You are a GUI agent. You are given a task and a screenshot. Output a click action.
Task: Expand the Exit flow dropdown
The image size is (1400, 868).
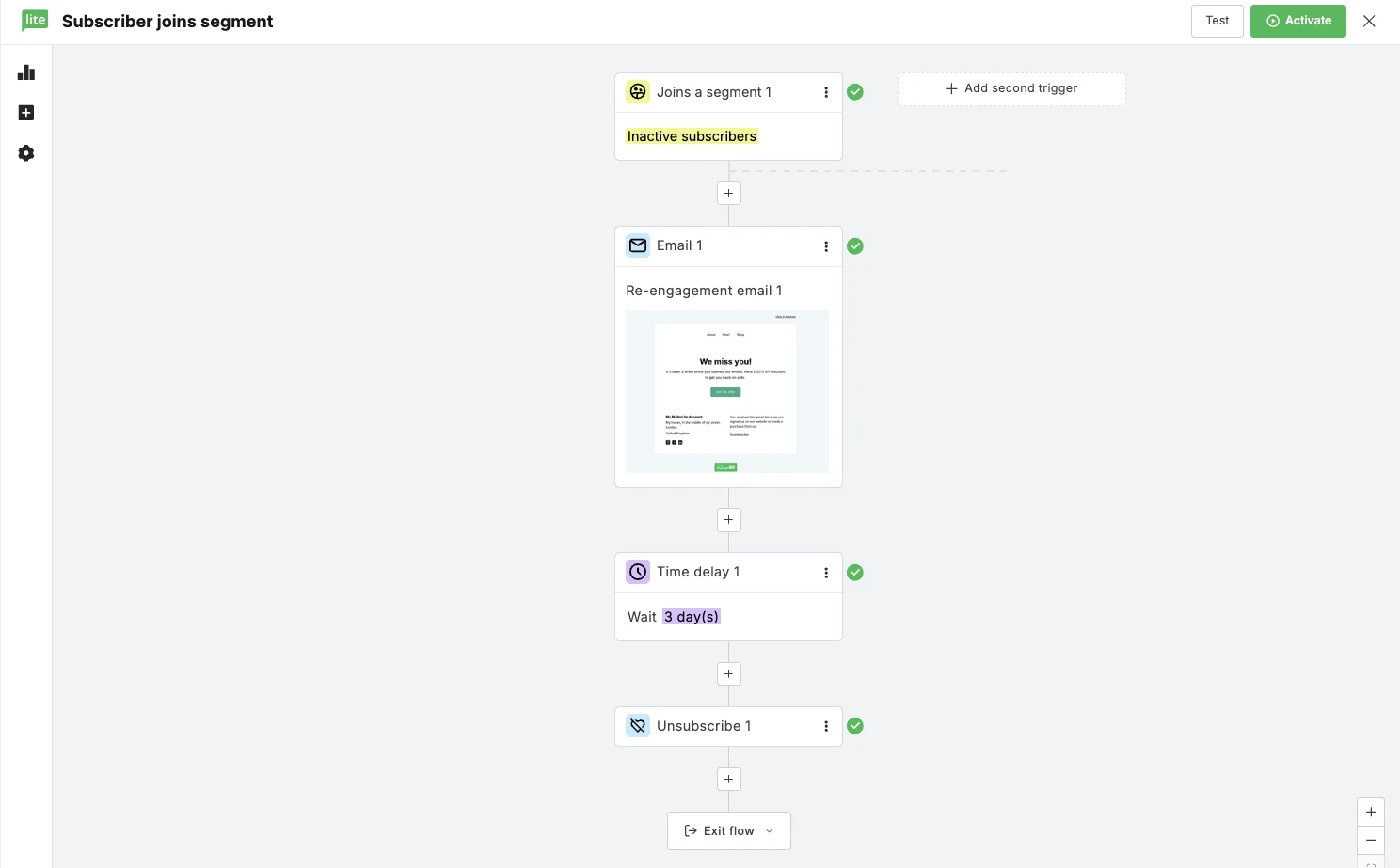coord(729,830)
